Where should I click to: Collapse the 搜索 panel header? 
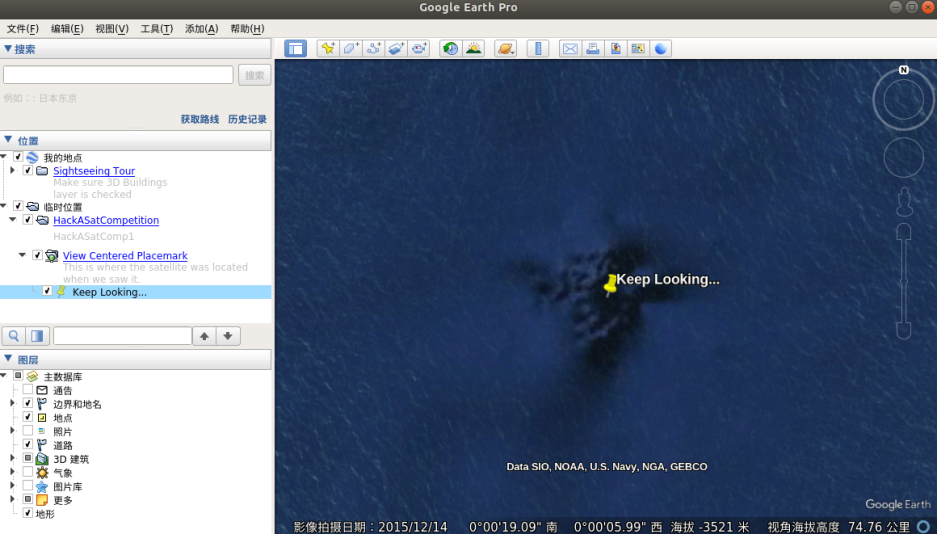(x=136, y=49)
